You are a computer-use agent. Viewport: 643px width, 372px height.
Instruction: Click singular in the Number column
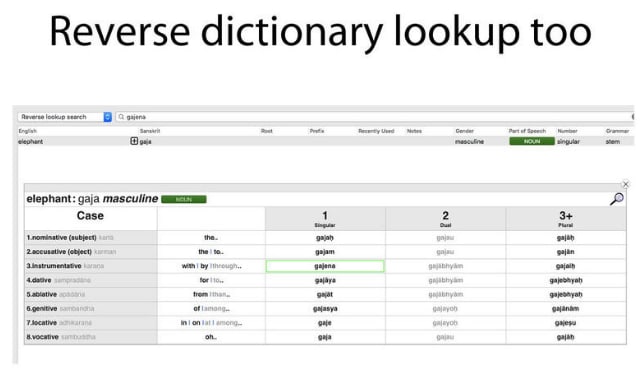tap(568, 141)
